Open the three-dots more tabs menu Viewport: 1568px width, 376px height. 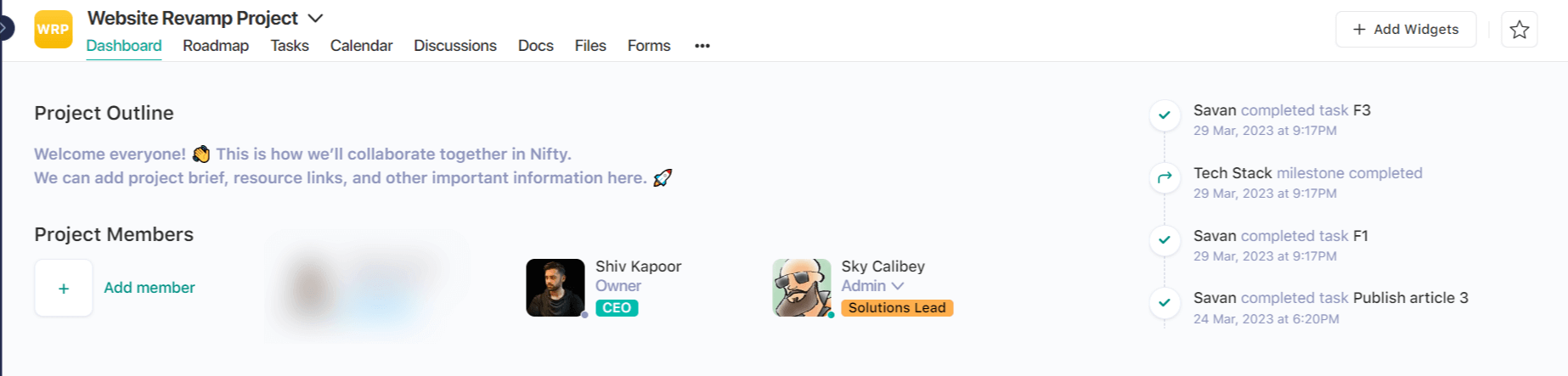(x=702, y=46)
